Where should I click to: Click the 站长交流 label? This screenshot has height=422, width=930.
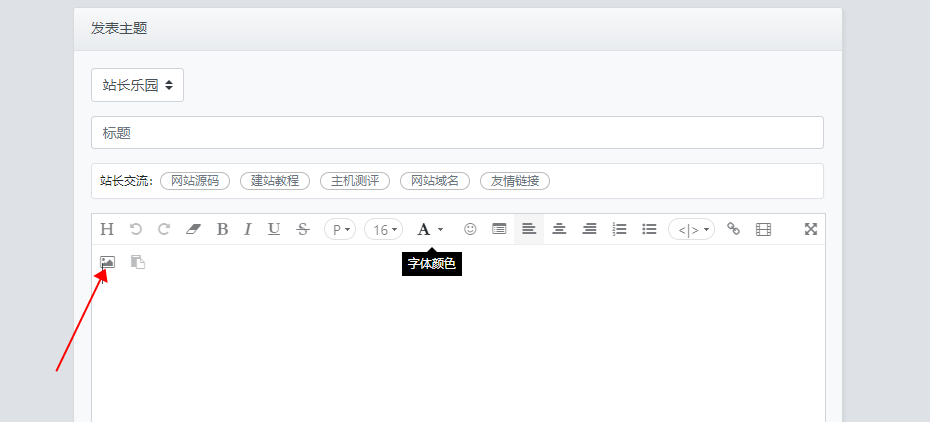[x=126, y=181]
